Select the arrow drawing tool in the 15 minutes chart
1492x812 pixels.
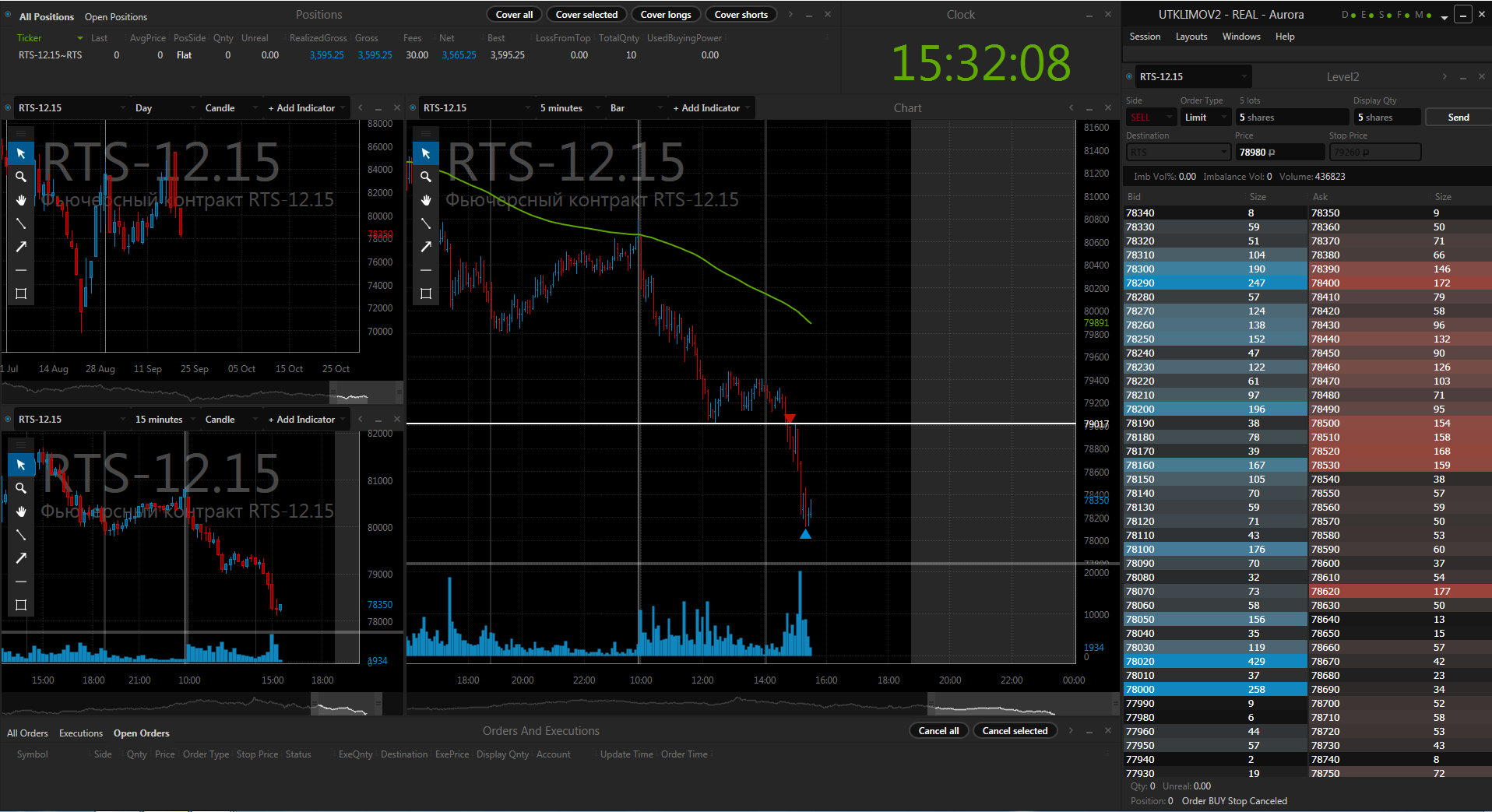tap(21, 558)
